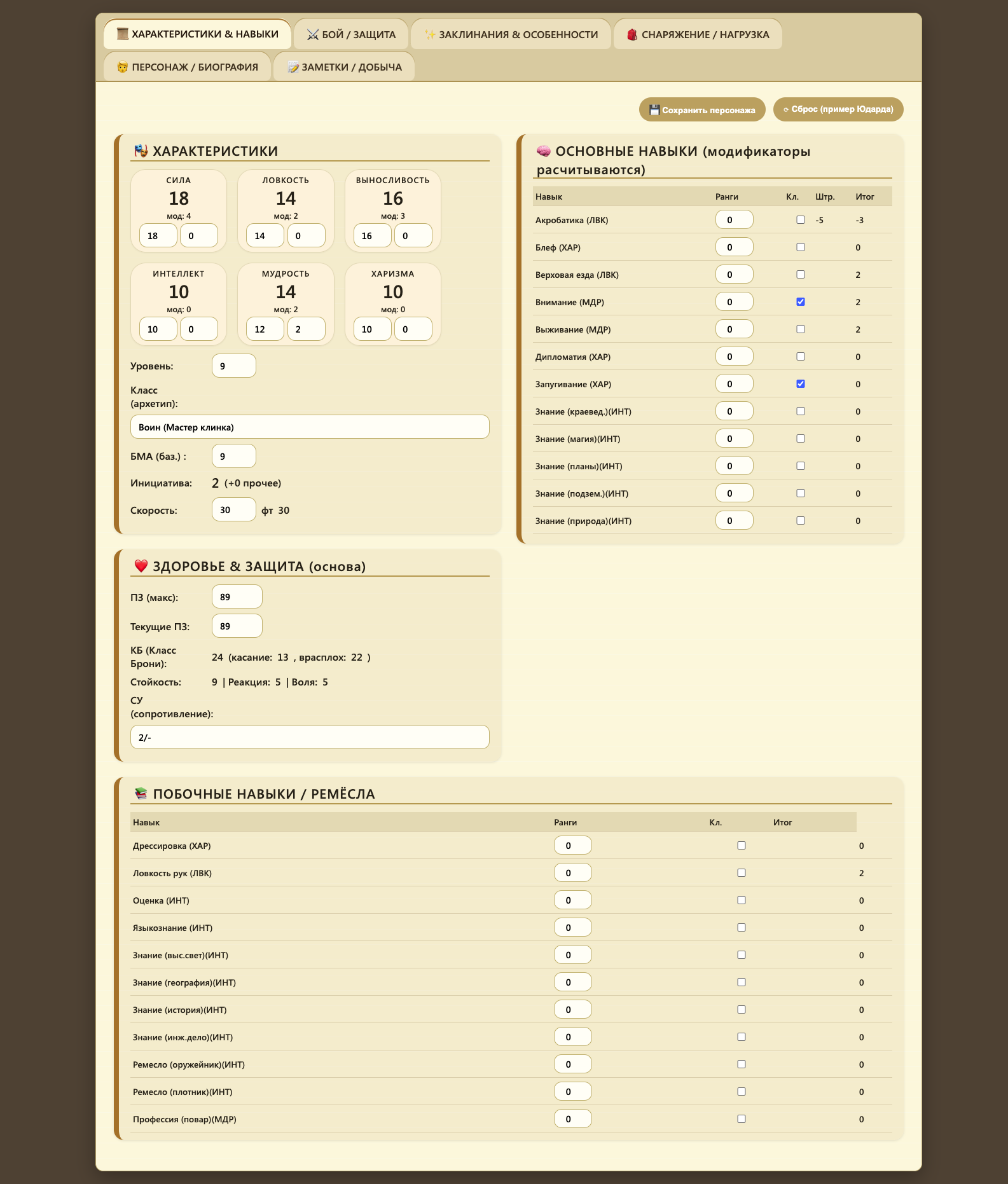1008x1184 pixels.
Task: Toggle Ремесло (оружейник) class skill checkbox
Action: pos(742,1064)
